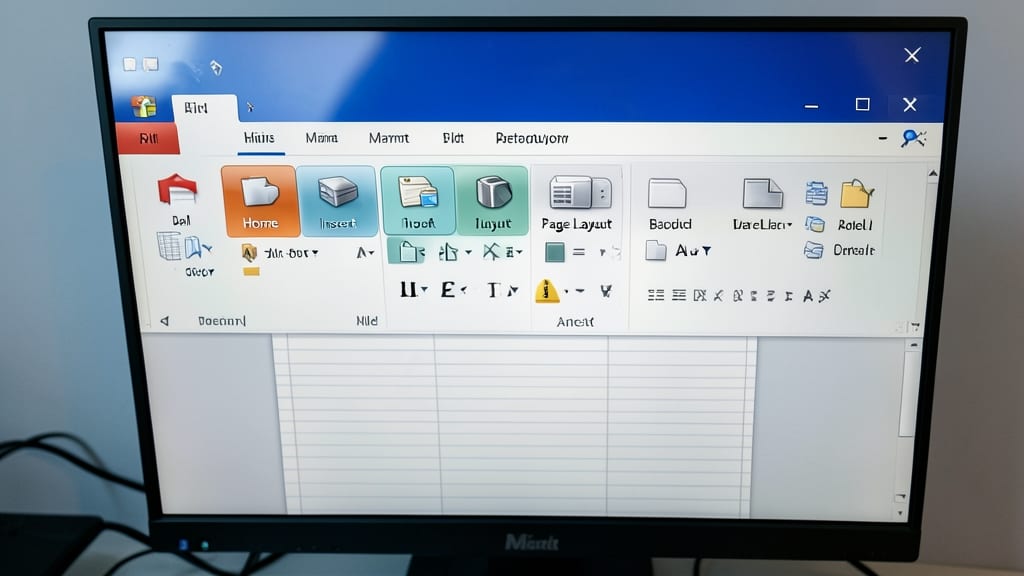Switch to the Hiiiis ribbon tab
The width and height of the screenshot is (1024, 576).
point(259,138)
